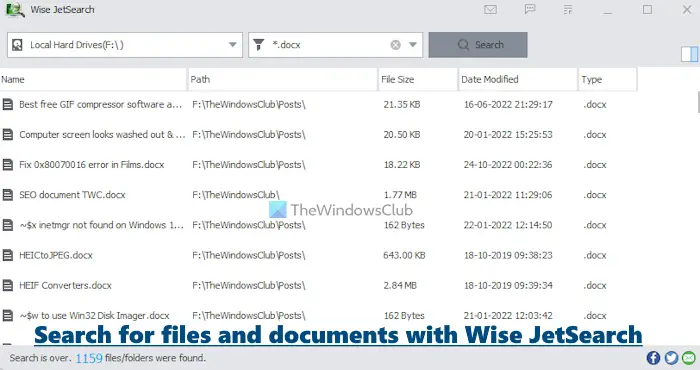Click date '16-06-2022 21:29:17'
Image resolution: width=700 pixels, height=370 pixels.
[x=508, y=104]
